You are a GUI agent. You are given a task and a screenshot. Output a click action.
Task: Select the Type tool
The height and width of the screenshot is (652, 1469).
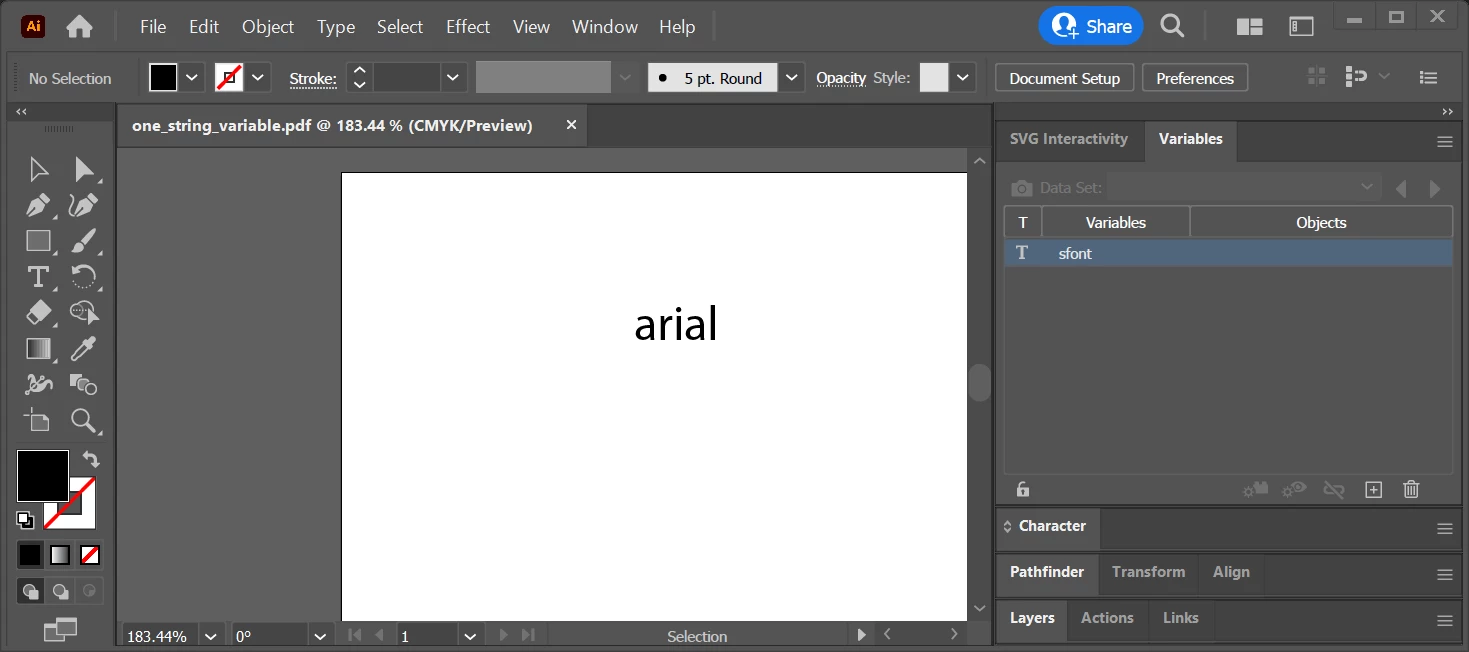tap(38, 277)
